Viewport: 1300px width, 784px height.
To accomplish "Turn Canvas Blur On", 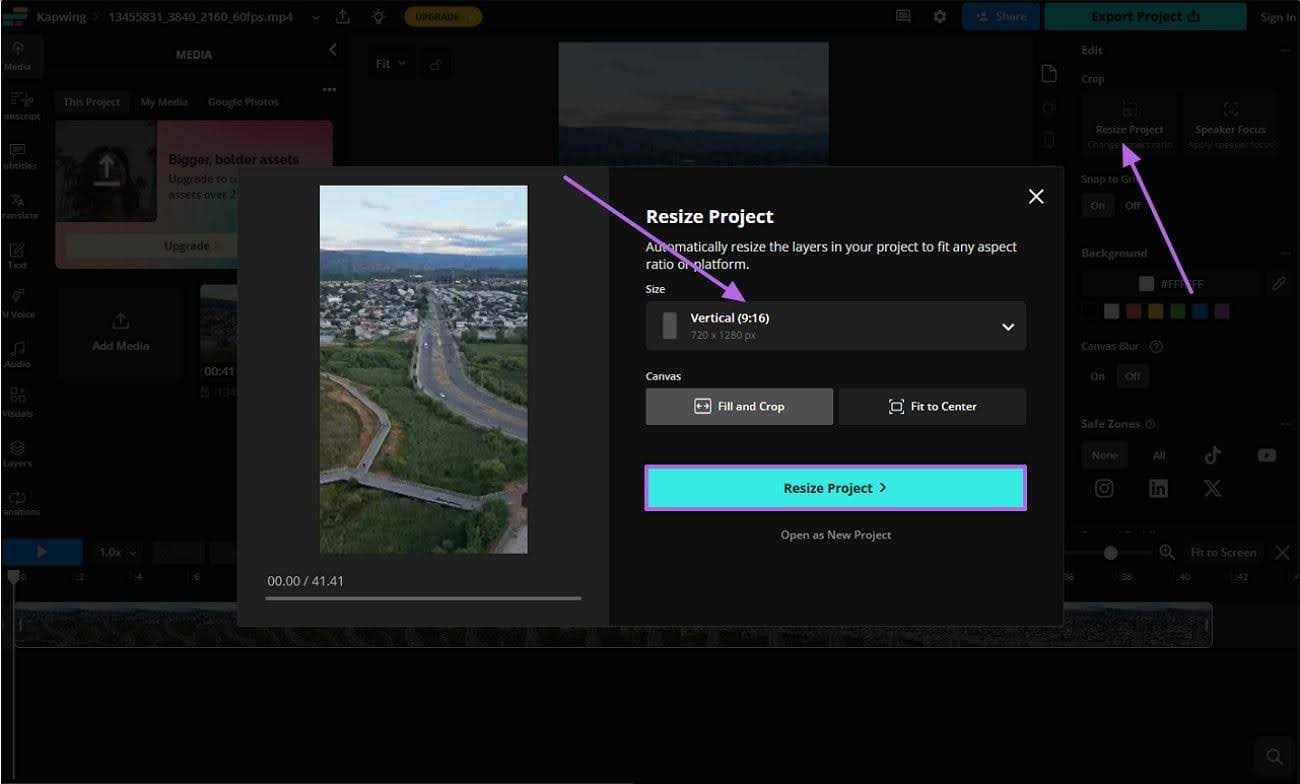I will click(x=1098, y=376).
